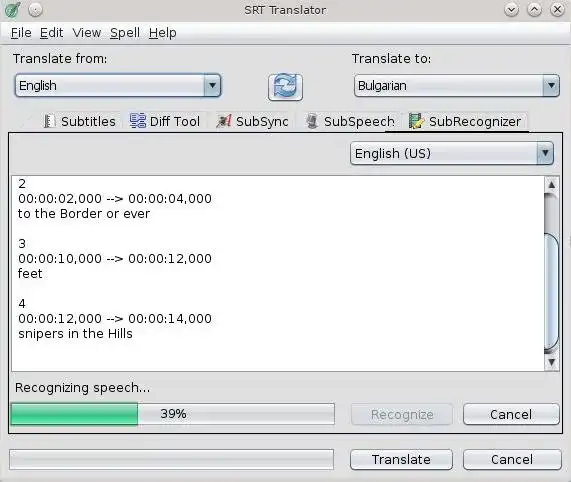Select the SubRecognizer tab
Viewport: 571px width, 482px height.
[x=465, y=121]
